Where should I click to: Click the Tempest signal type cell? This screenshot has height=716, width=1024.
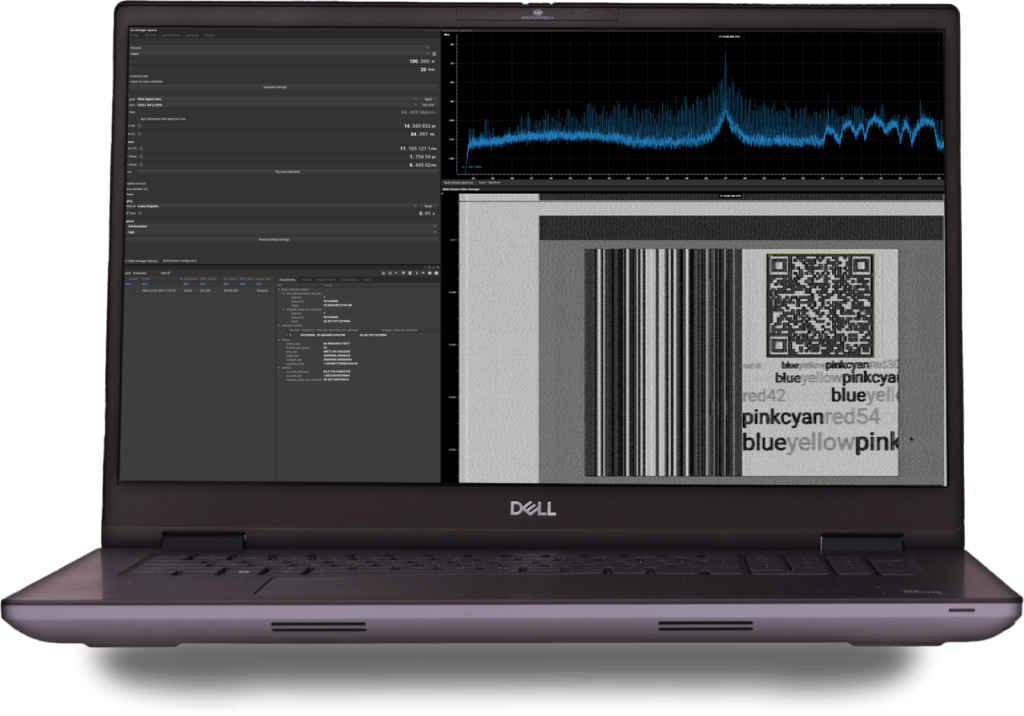[x=262, y=291]
